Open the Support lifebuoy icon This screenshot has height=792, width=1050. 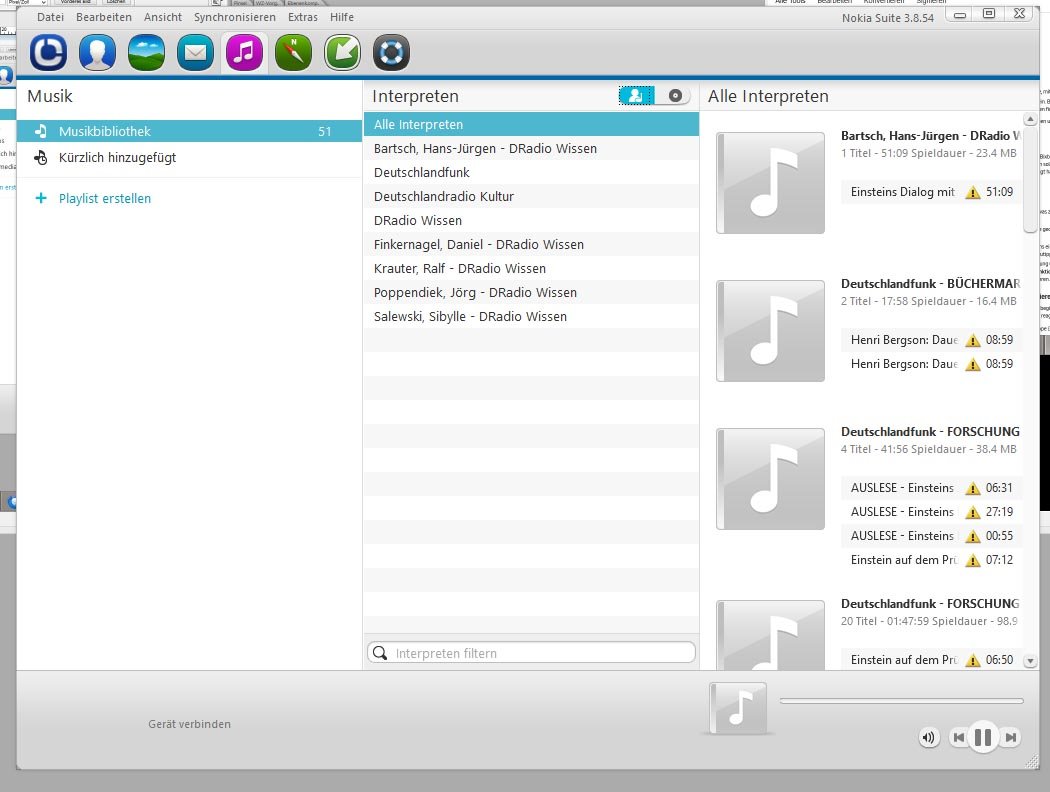(x=391, y=52)
